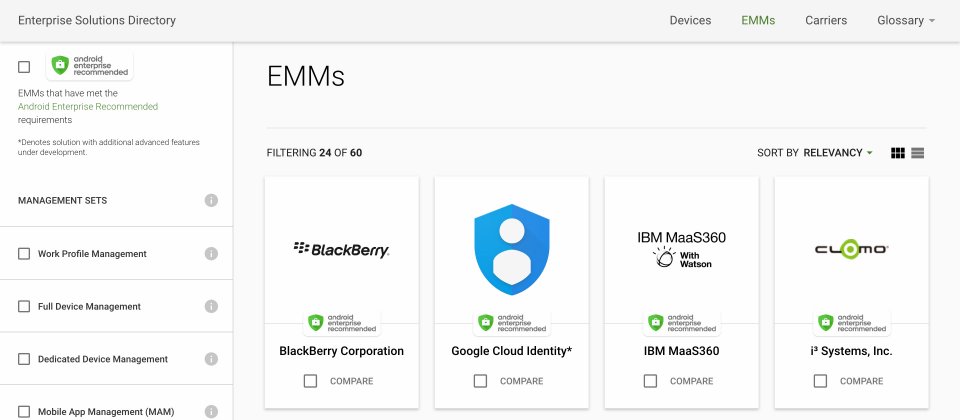Check Full Device Management filter
The height and width of the screenshot is (420, 960).
pyautogui.click(x=24, y=306)
